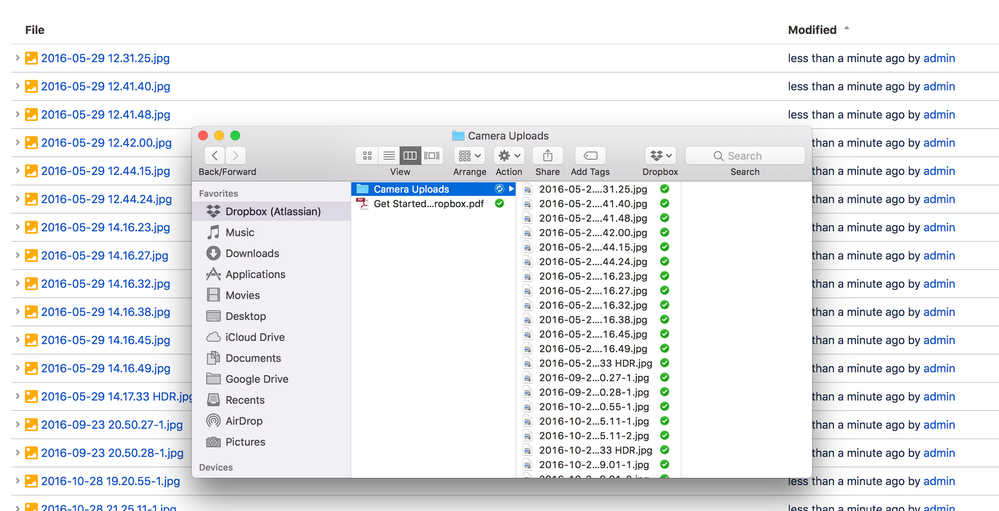Go forward in Finder navigation
999x511 pixels.
(x=236, y=155)
